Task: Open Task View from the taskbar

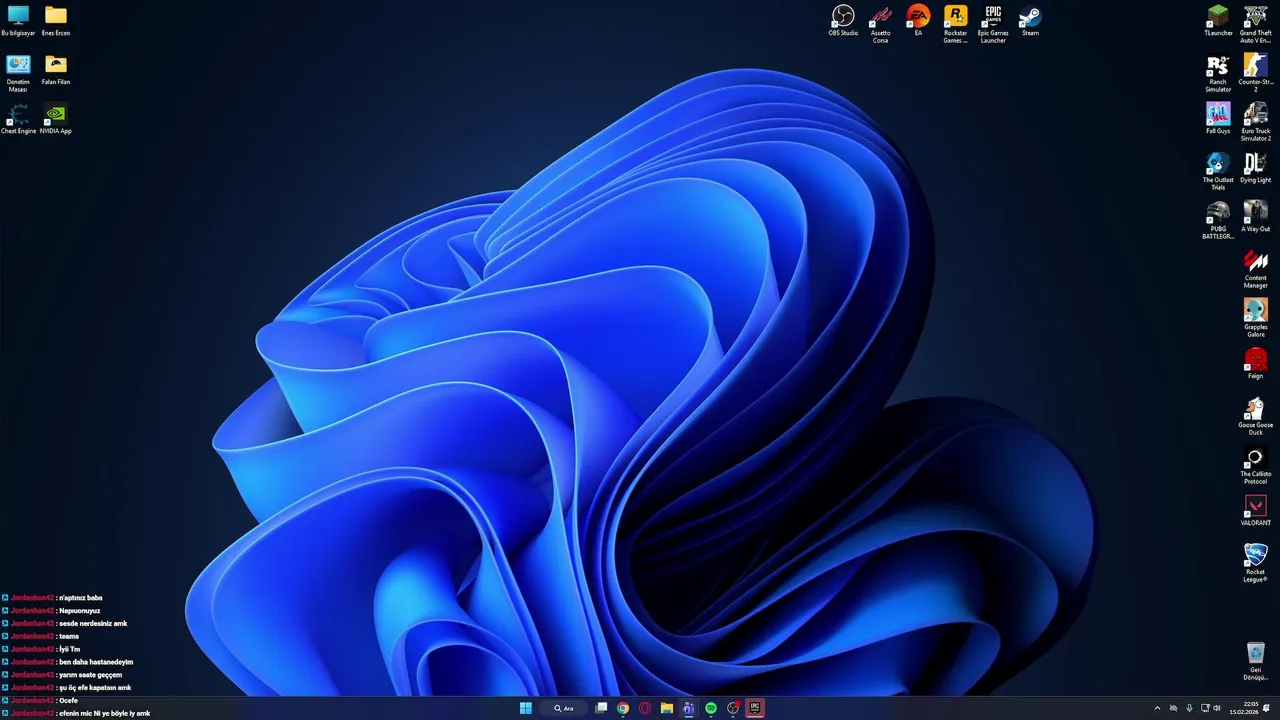Action: tap(601, 708)
